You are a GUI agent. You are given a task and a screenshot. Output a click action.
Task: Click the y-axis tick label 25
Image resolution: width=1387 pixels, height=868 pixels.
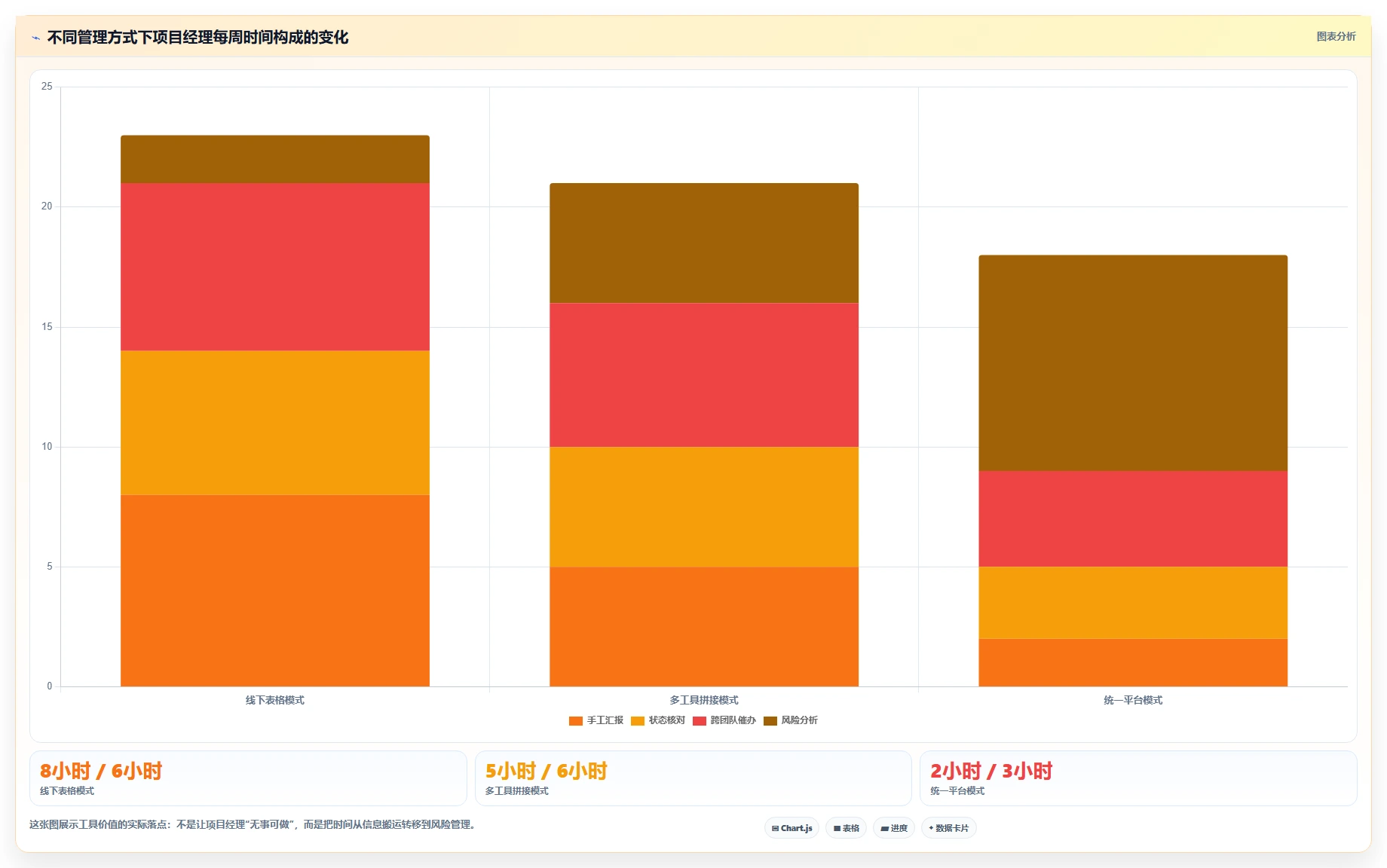tap(47, 87)
